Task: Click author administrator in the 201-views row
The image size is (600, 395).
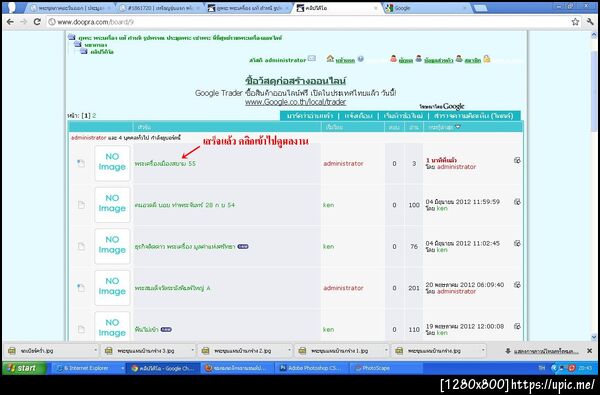Action: click(x=343, y=288)
